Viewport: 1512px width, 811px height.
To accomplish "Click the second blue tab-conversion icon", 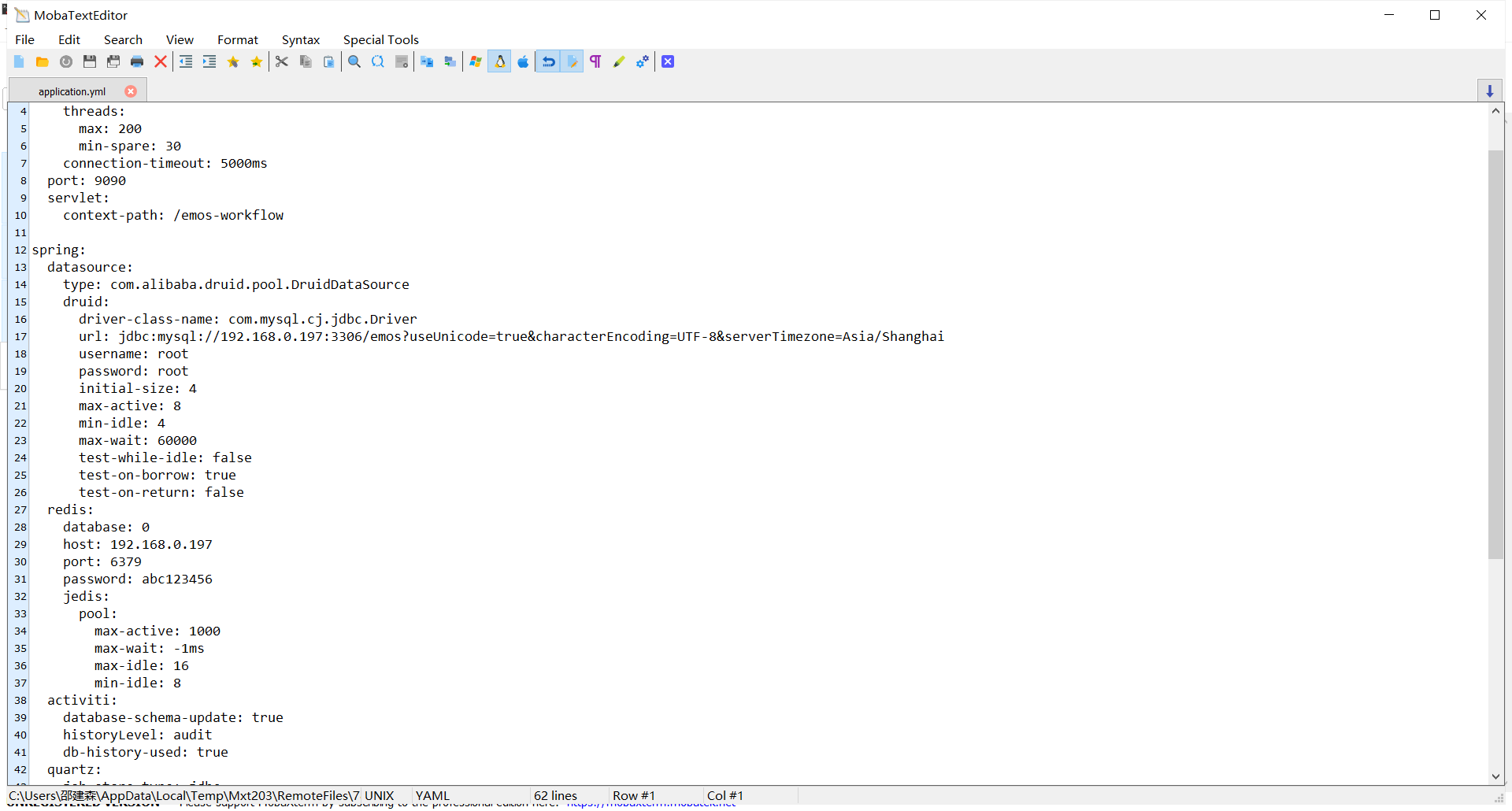I will coord(450,61).
